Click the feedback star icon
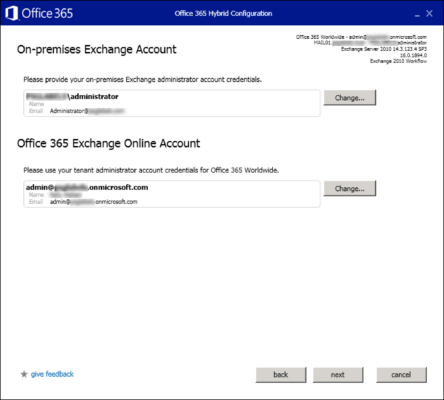The width and height of the screenshot is (444, 400). click(x=24, y=374)
